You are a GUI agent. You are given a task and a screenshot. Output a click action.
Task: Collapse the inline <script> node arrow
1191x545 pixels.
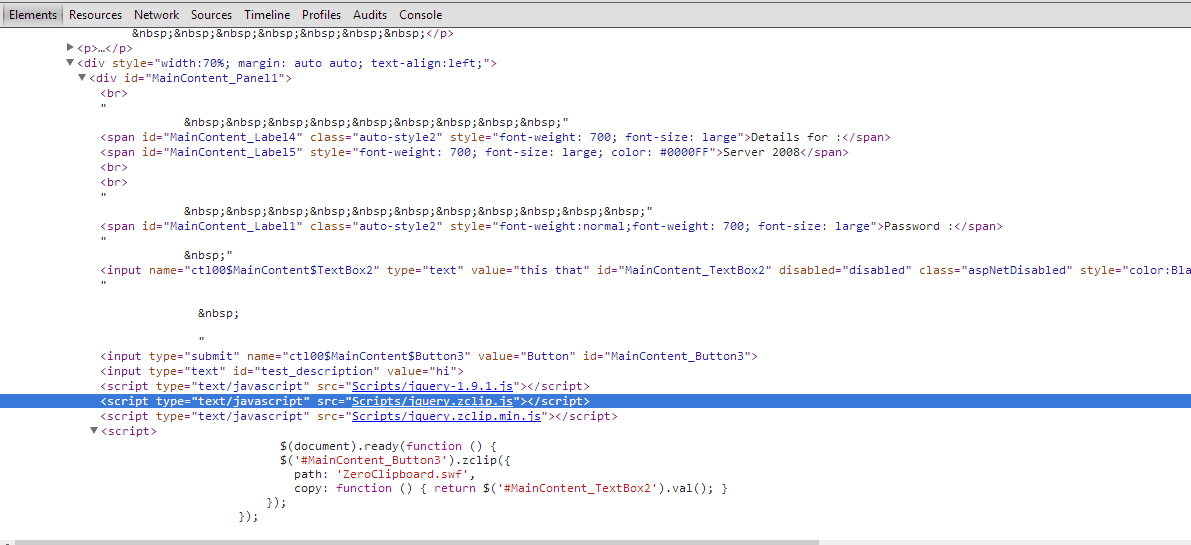coord(94,430)
